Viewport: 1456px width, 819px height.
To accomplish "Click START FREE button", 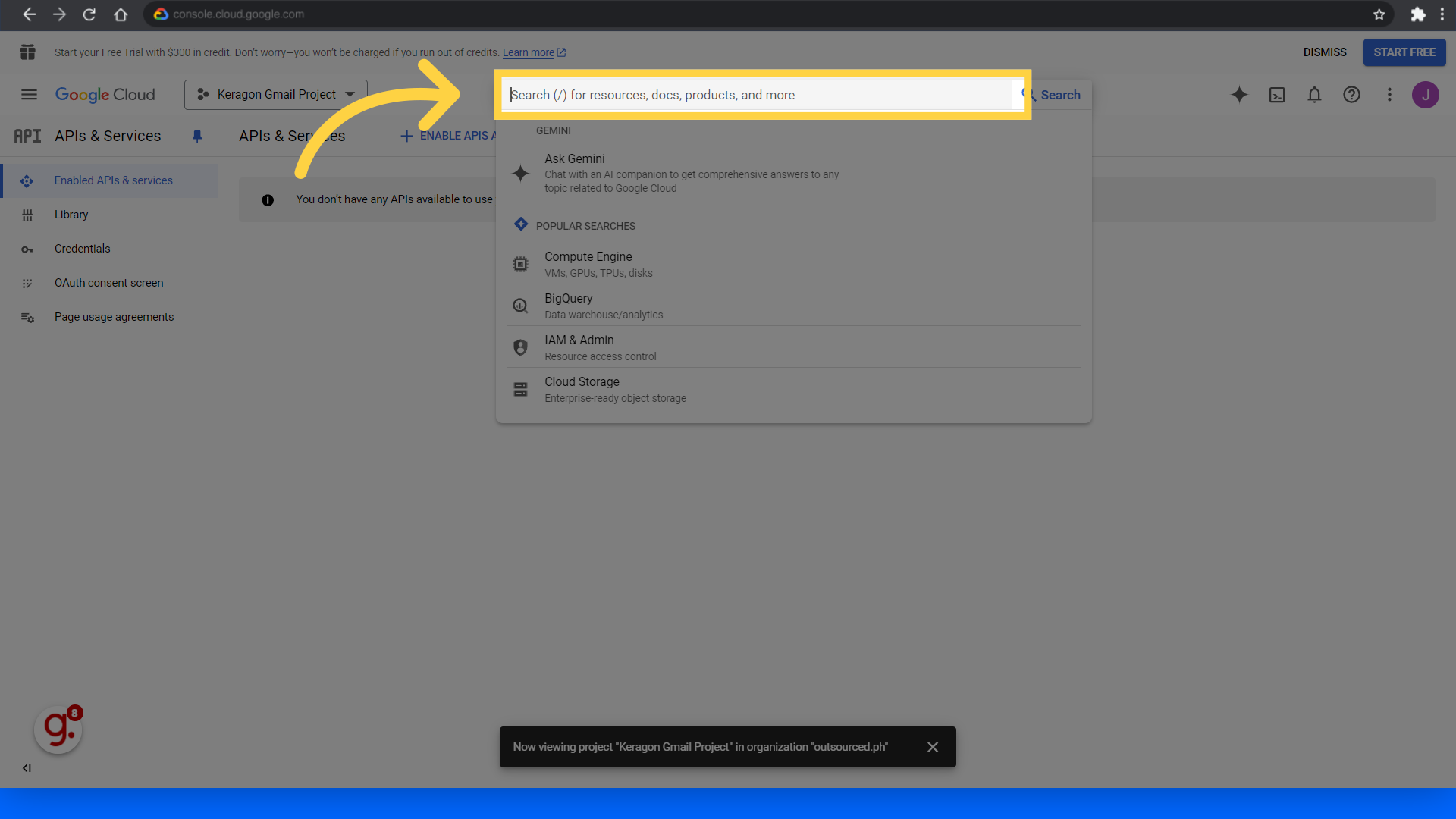I will click(x=1404, y=52).
